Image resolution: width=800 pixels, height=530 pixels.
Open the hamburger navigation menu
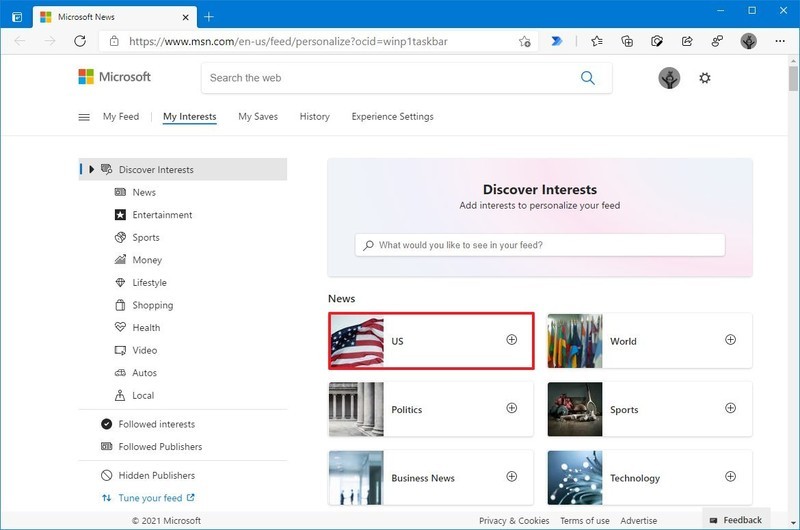point(84,117)
